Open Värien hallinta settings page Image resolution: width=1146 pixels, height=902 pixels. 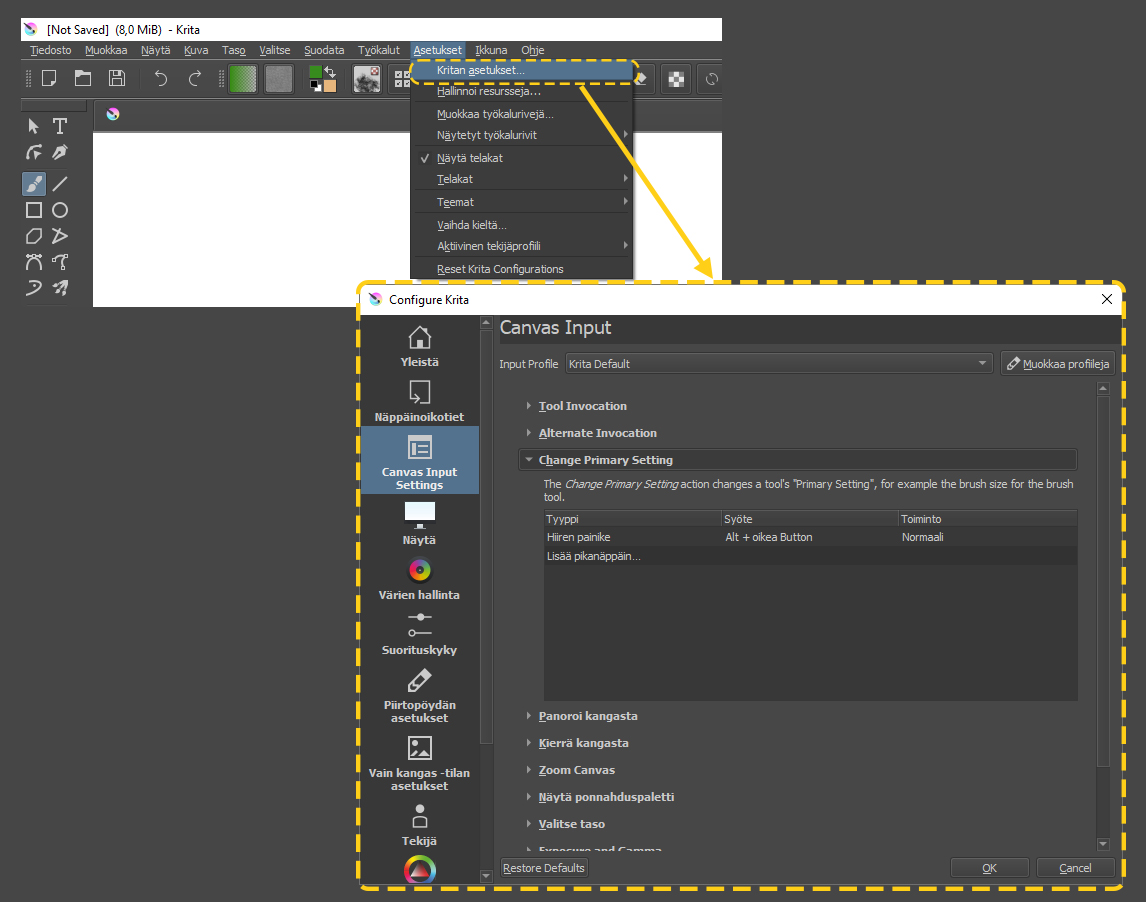pyautogui.click(x=420, y=579)
